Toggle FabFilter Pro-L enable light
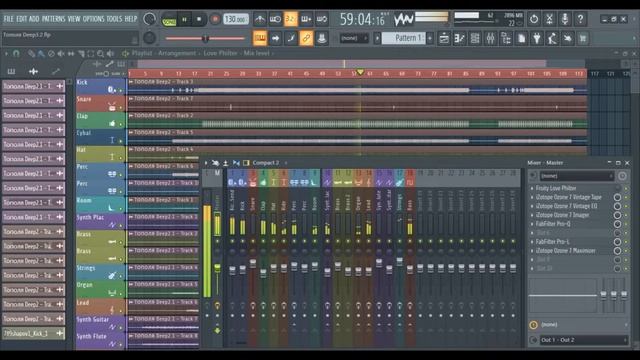The width and height of the screenshot is (640, 360). pyautogui.click(x=627, y=242)
